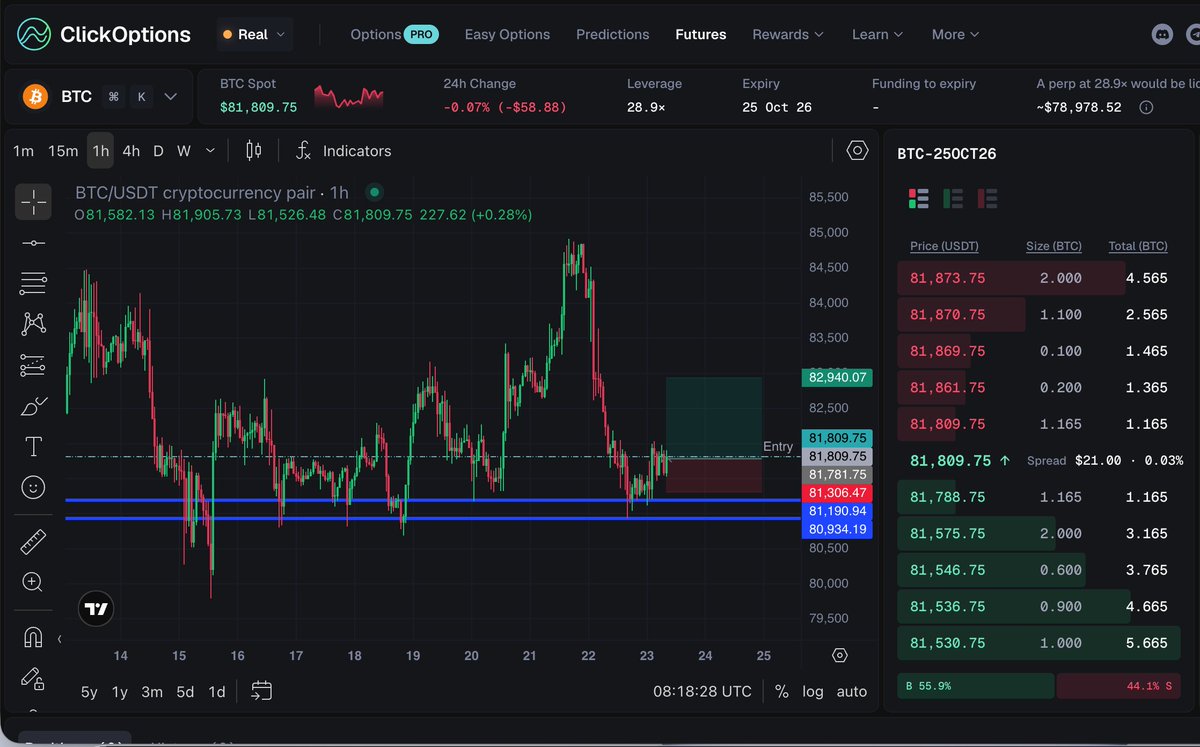The height and width of the screenshot is (747, 1200).
Task: Click the B 55.9% buy ratio bar
Action: tap(975, 686)
